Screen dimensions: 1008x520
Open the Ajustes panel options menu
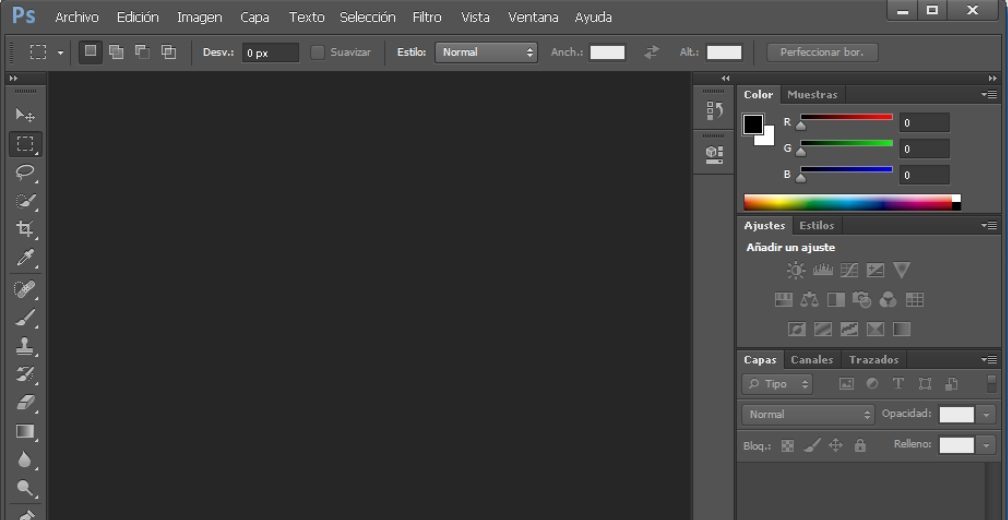989,226
